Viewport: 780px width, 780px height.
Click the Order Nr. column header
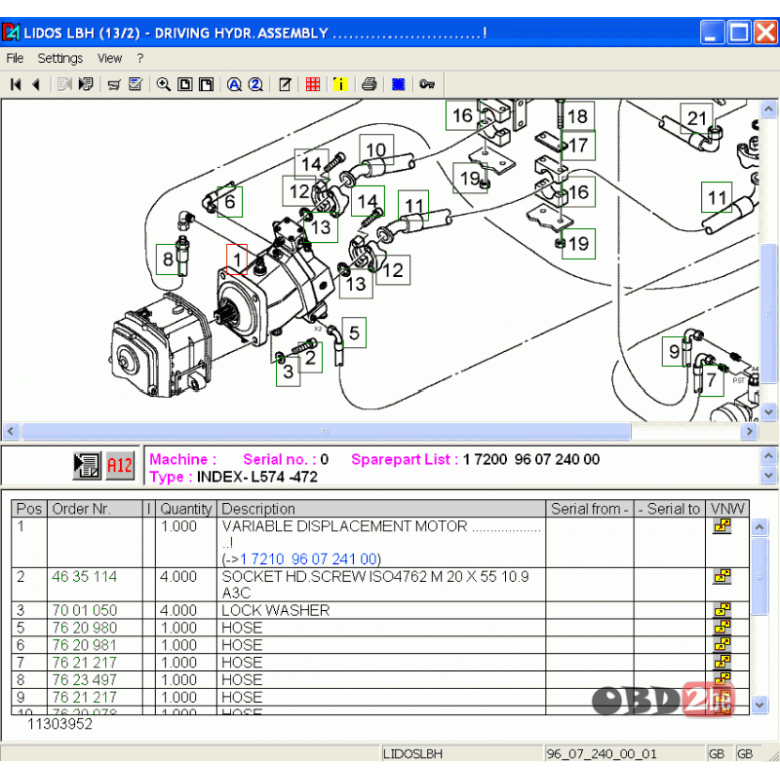pos(95,509)
